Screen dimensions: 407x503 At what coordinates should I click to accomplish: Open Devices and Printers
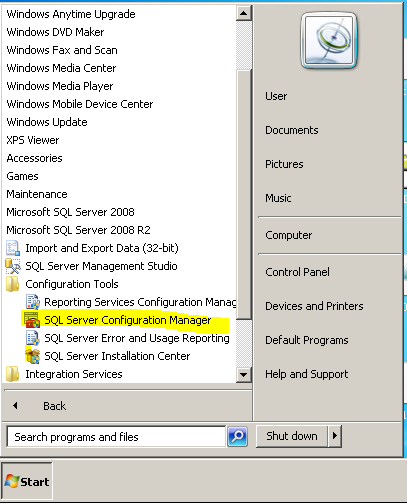coord(314,306)
